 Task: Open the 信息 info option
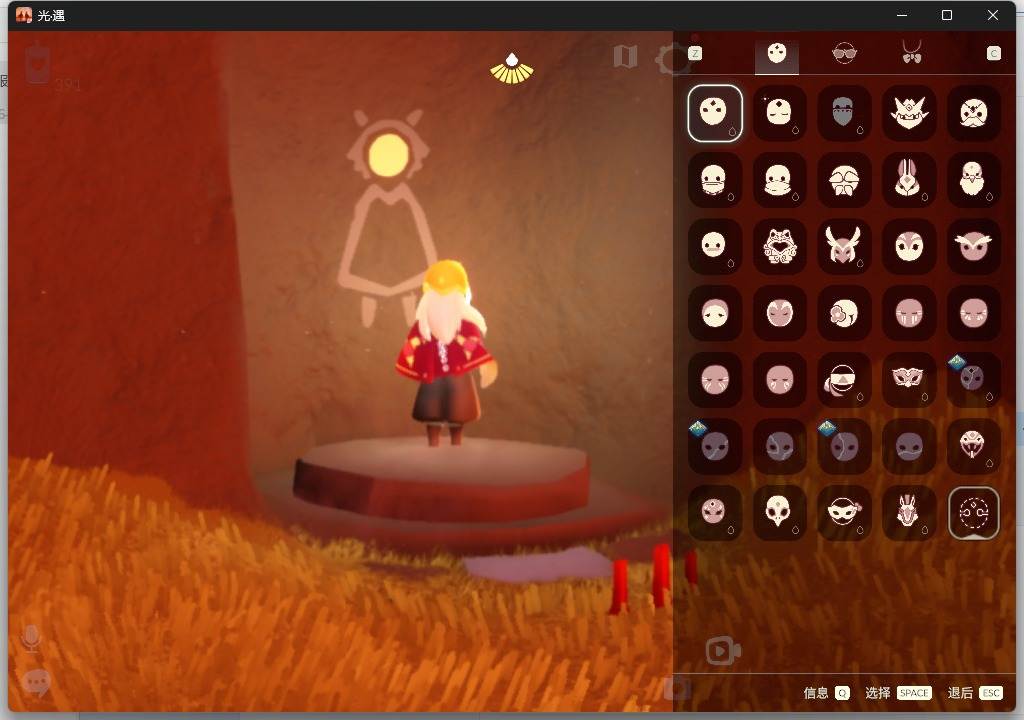pos(826,693)
